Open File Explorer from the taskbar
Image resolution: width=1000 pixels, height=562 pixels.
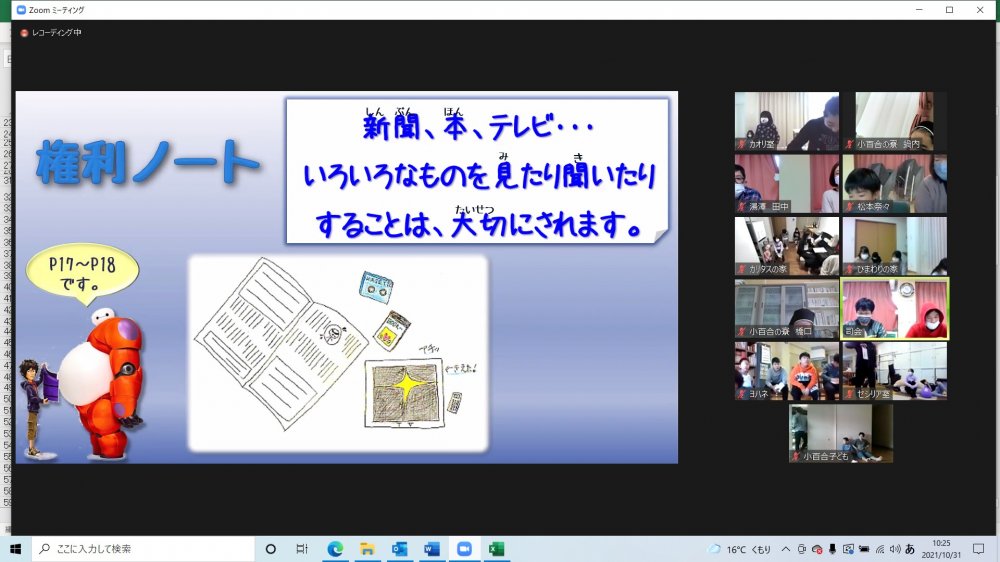[x=367, y=549]
